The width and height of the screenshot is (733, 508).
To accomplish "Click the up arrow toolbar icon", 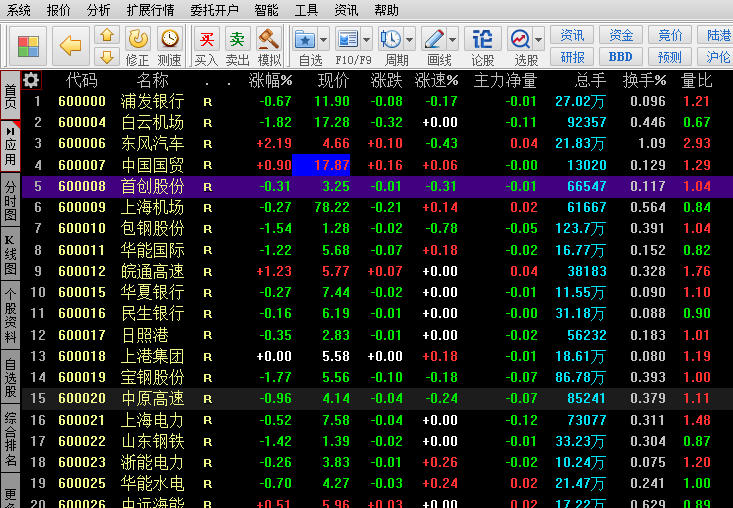I will pos(107,35).
